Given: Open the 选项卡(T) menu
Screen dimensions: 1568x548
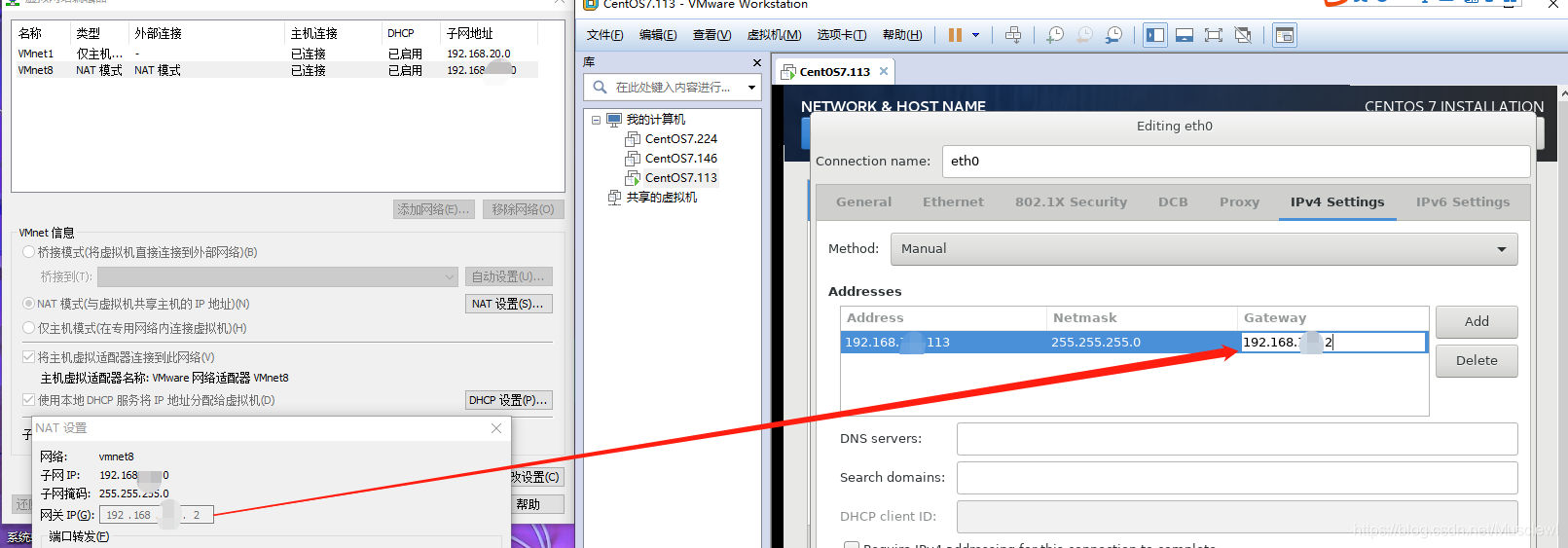Looking at the screenshot, I should (841, 35).
